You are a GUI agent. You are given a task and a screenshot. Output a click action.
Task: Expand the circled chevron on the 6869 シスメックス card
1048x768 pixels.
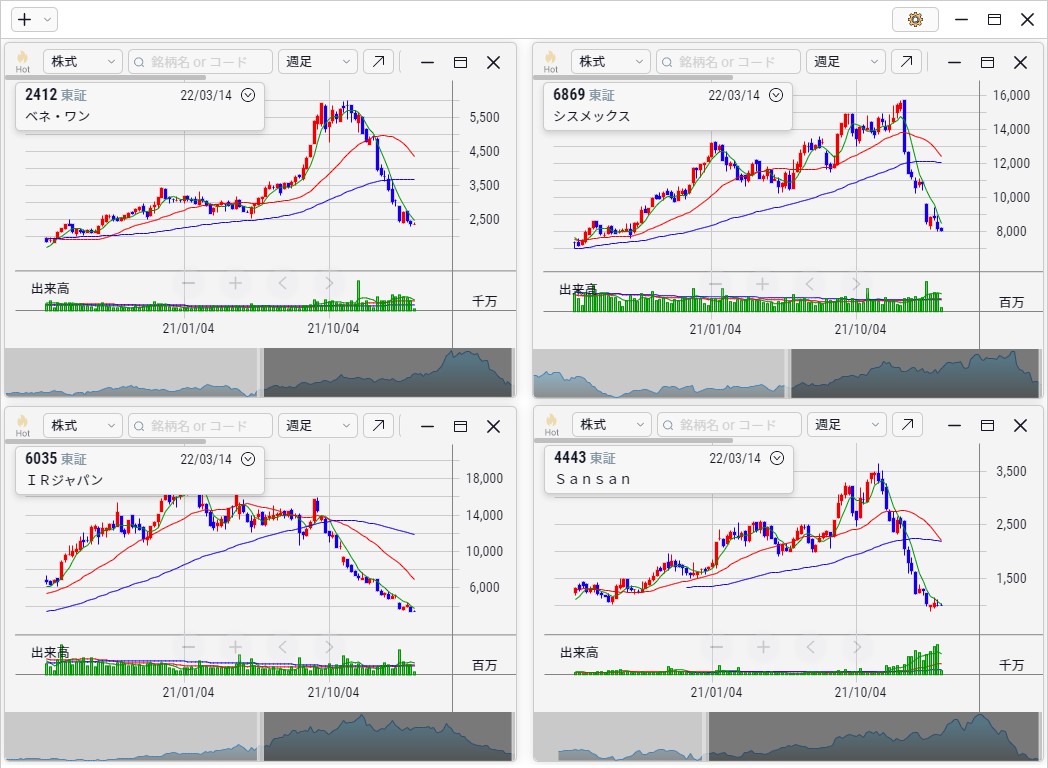pyautogui.click(x=776, y=95)
